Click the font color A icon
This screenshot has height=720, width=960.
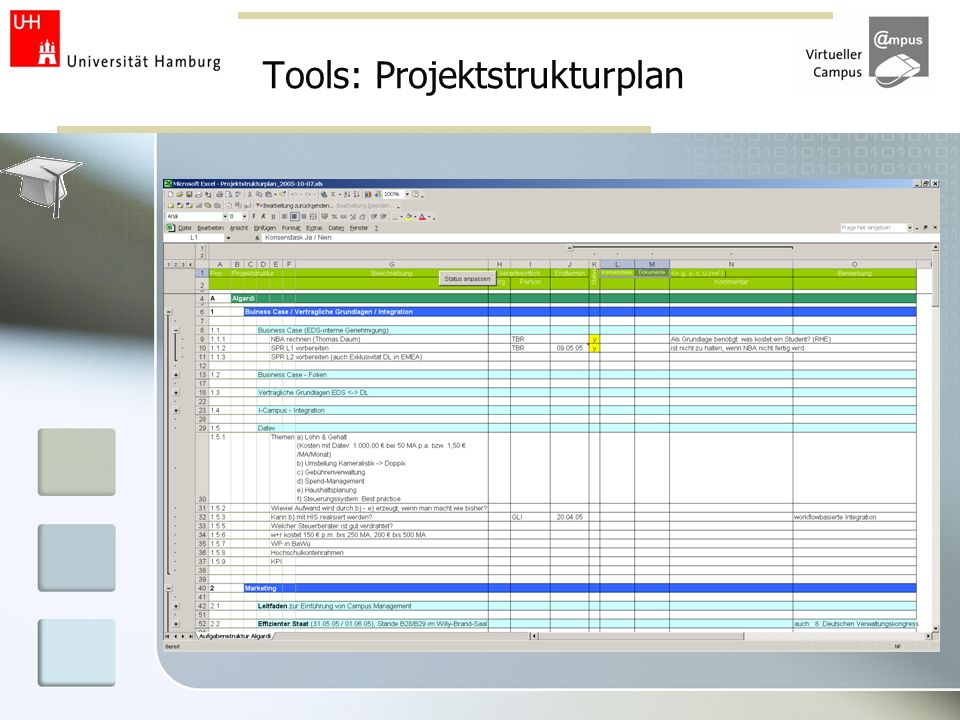422,217
